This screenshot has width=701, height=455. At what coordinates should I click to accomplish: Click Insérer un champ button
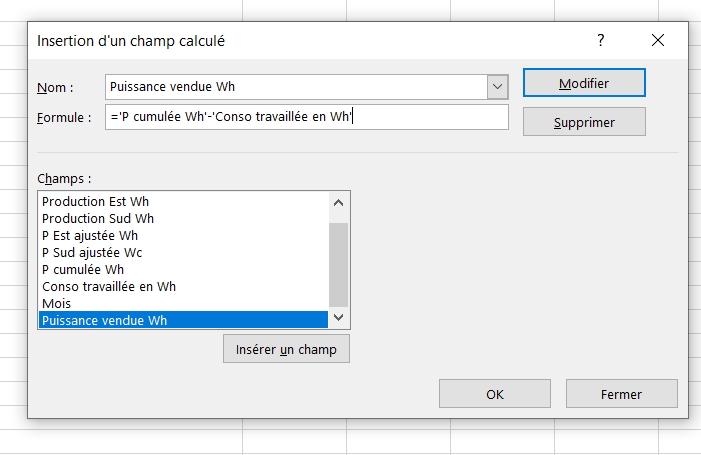point(286,350)
